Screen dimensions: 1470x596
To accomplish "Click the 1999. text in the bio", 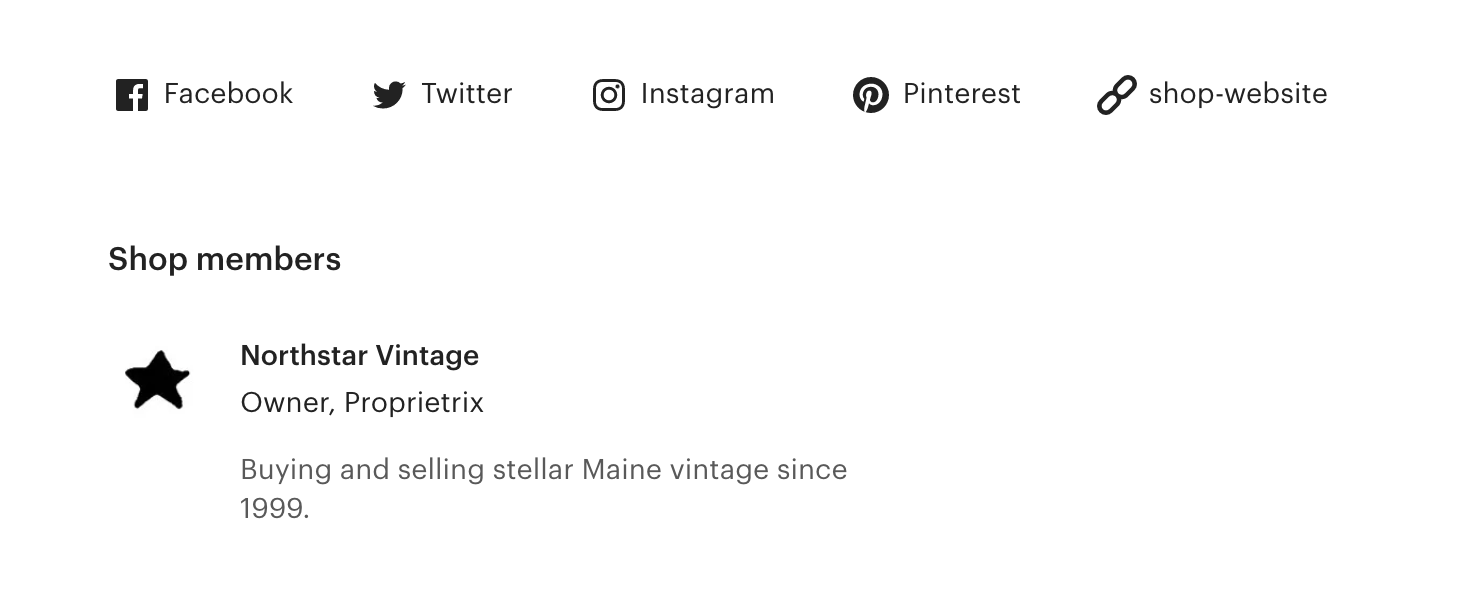I will (275, 508).
